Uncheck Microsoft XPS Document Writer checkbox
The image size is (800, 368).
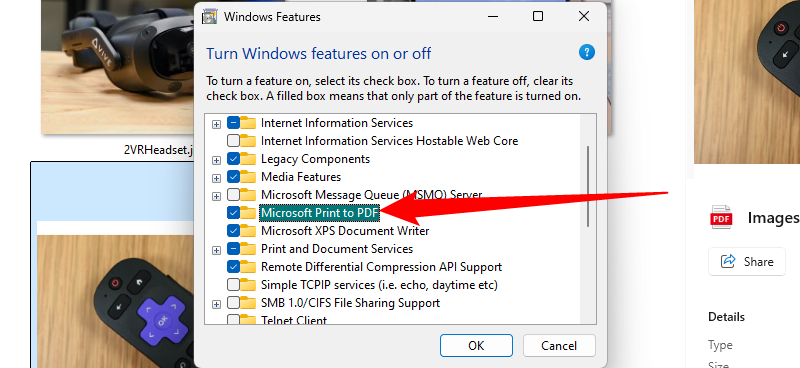[233, 231]
